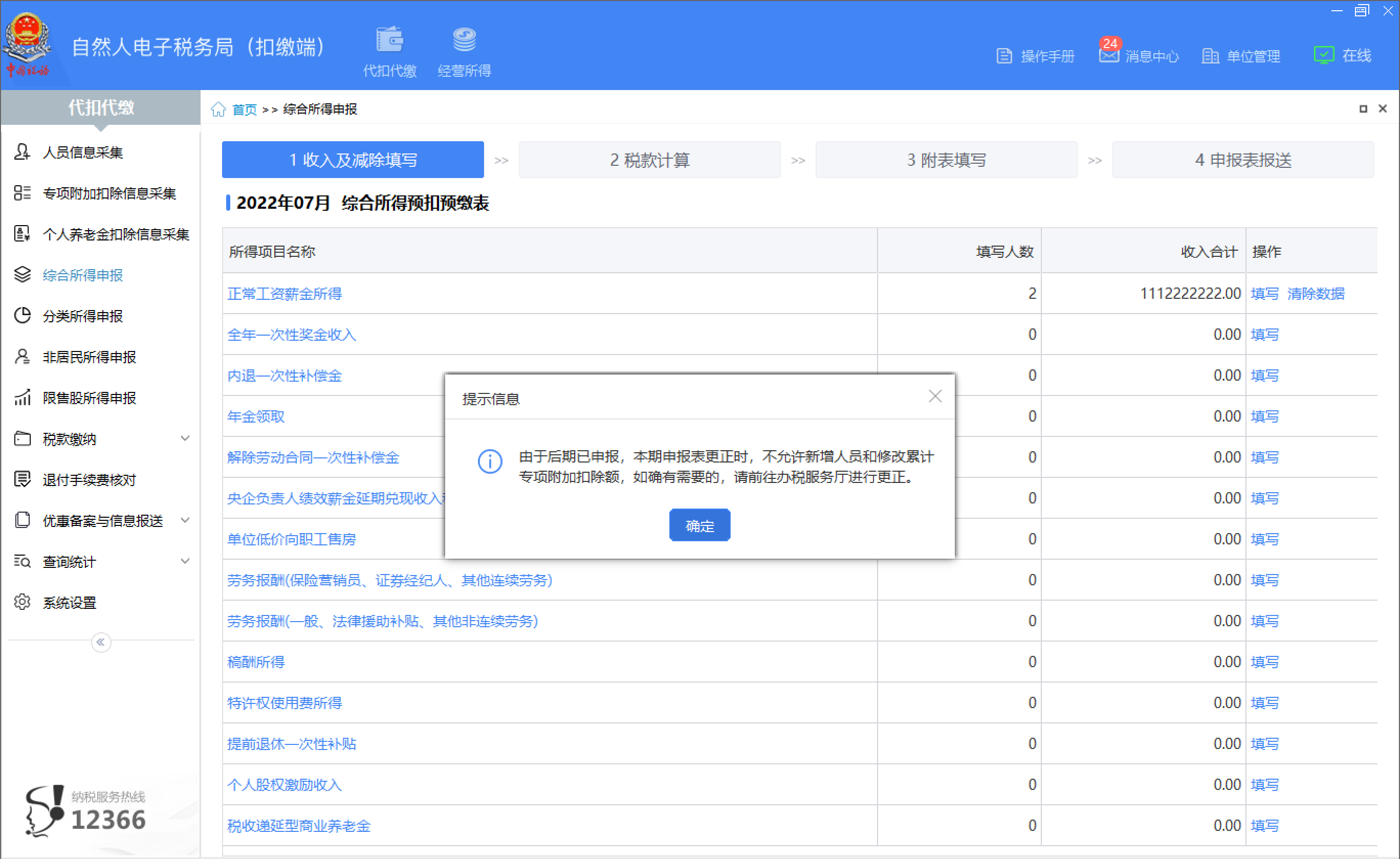Expand the 查询统计 submenu chevron
The width and height of the screenshot is (1400, 859).
185,561
